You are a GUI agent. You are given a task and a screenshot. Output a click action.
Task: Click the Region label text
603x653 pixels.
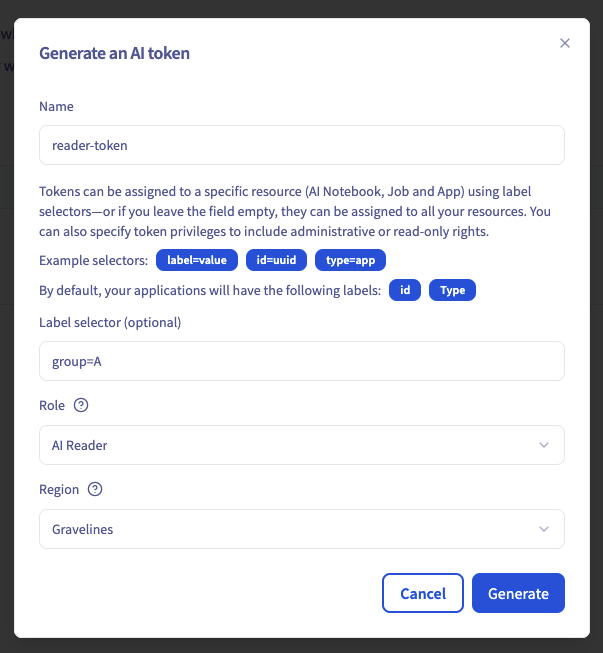(x=59, y=490)
